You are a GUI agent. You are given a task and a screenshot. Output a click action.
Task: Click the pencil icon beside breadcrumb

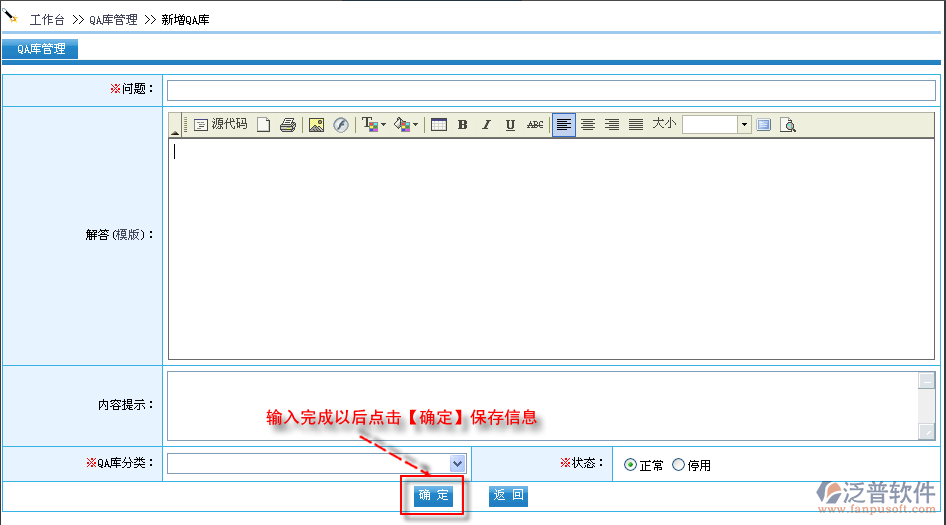pos(10,16)
